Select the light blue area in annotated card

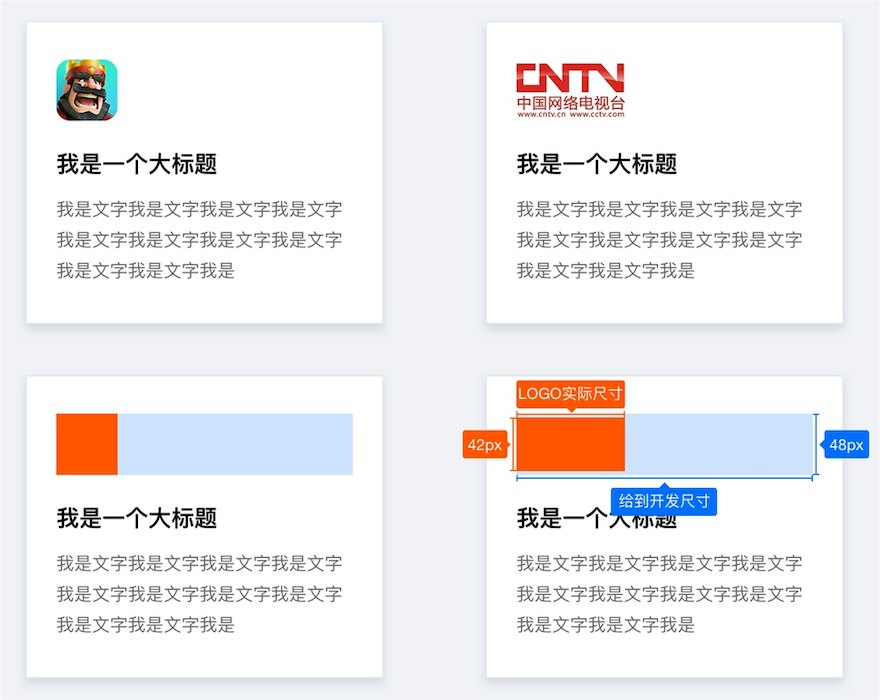[x=719, y=444]
